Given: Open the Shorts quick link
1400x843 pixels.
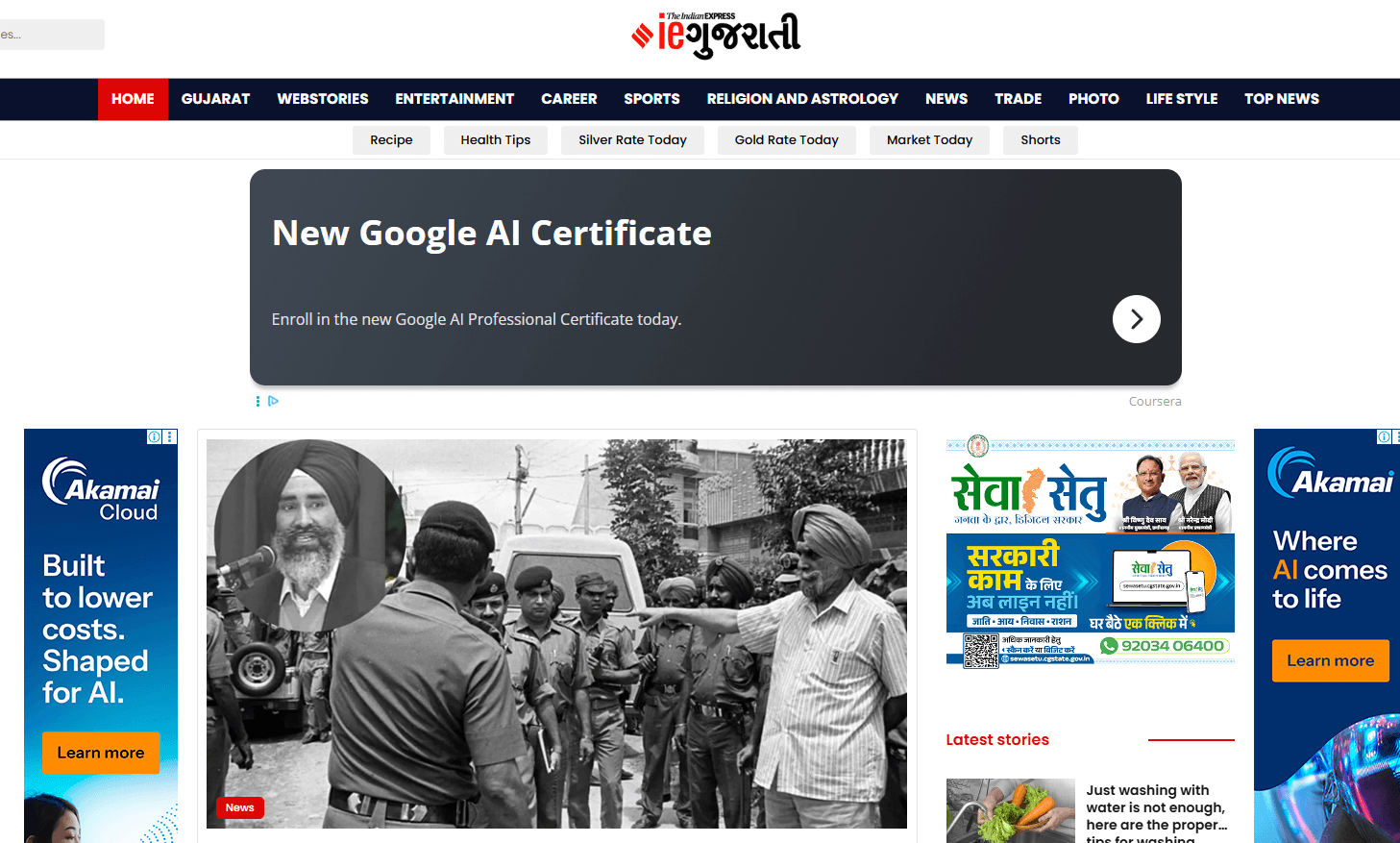Looking at the screenshot, I should tap(1041, 140).
